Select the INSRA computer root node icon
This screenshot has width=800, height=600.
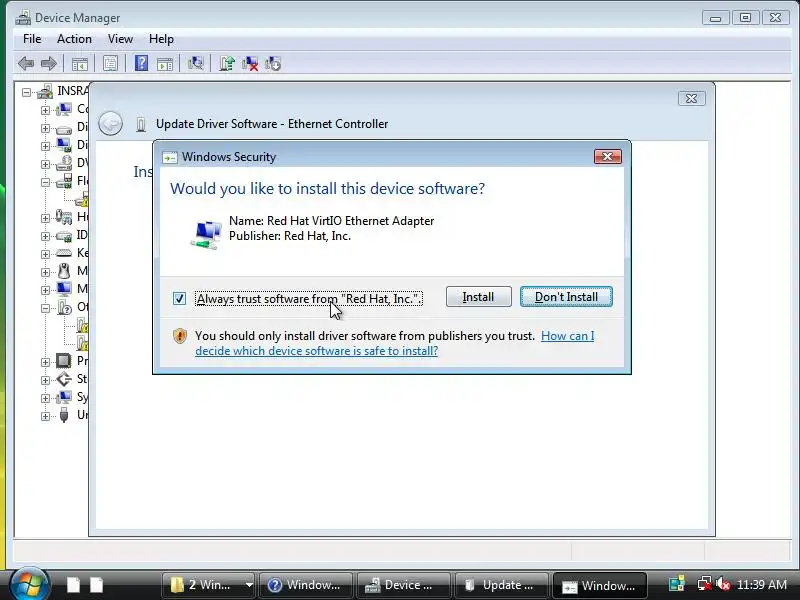coord(45,91)
